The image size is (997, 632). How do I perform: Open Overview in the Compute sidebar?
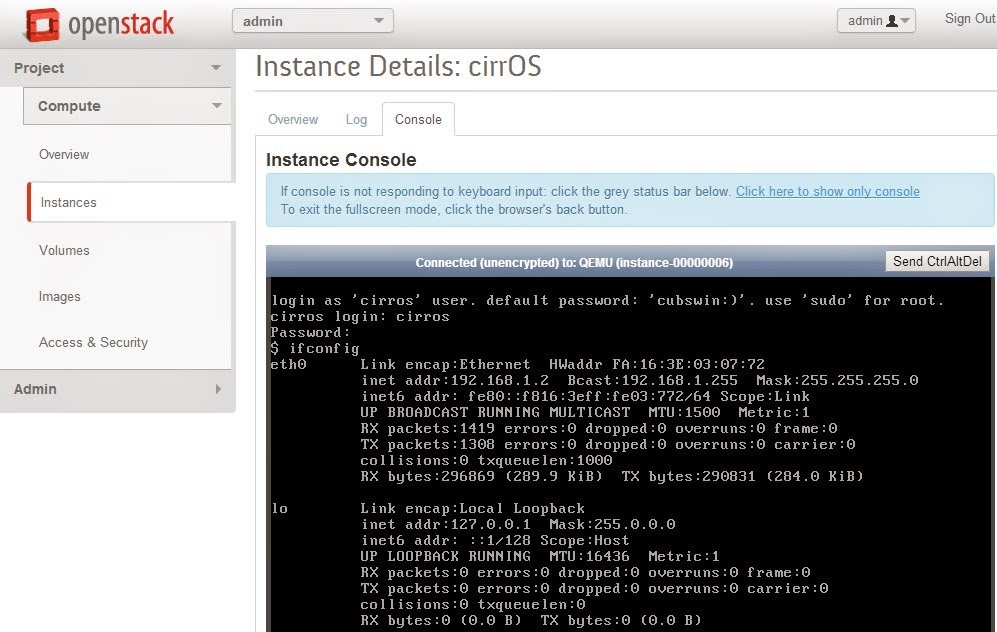click(64, 155)
